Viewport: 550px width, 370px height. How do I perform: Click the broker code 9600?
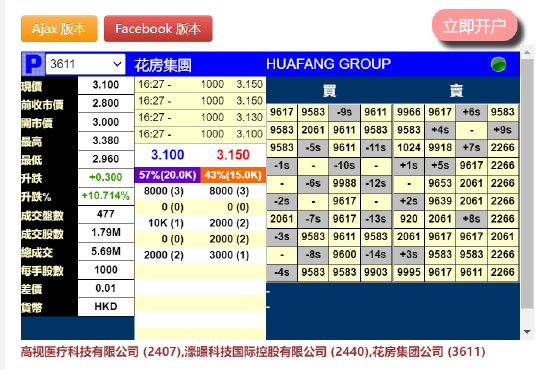point(344,255)
